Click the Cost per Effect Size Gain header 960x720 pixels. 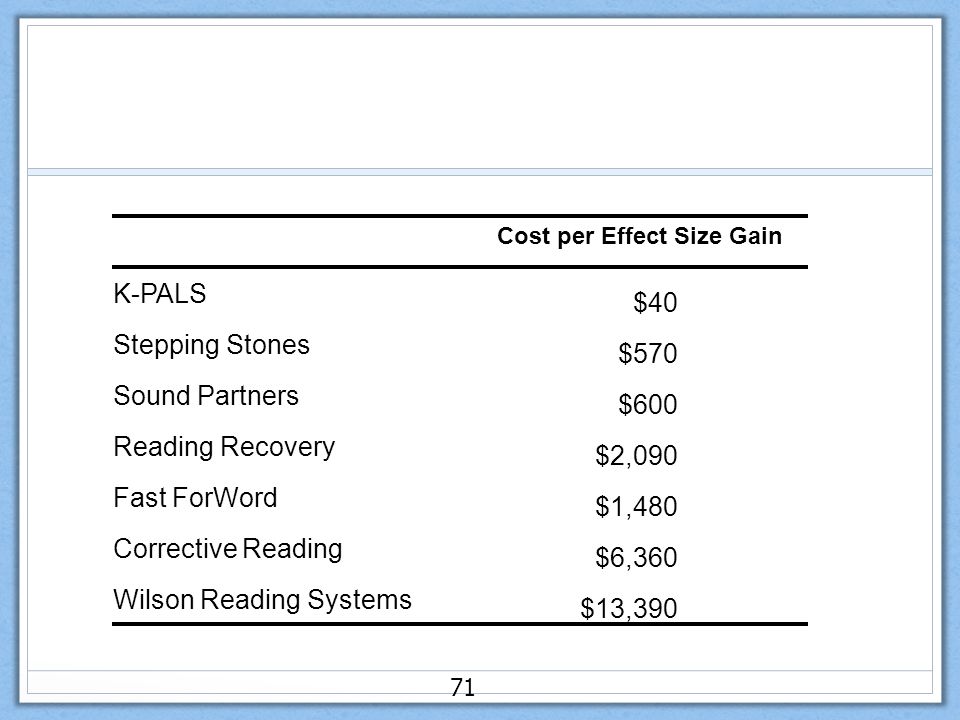pyautogui.click(x=639, y=237)
